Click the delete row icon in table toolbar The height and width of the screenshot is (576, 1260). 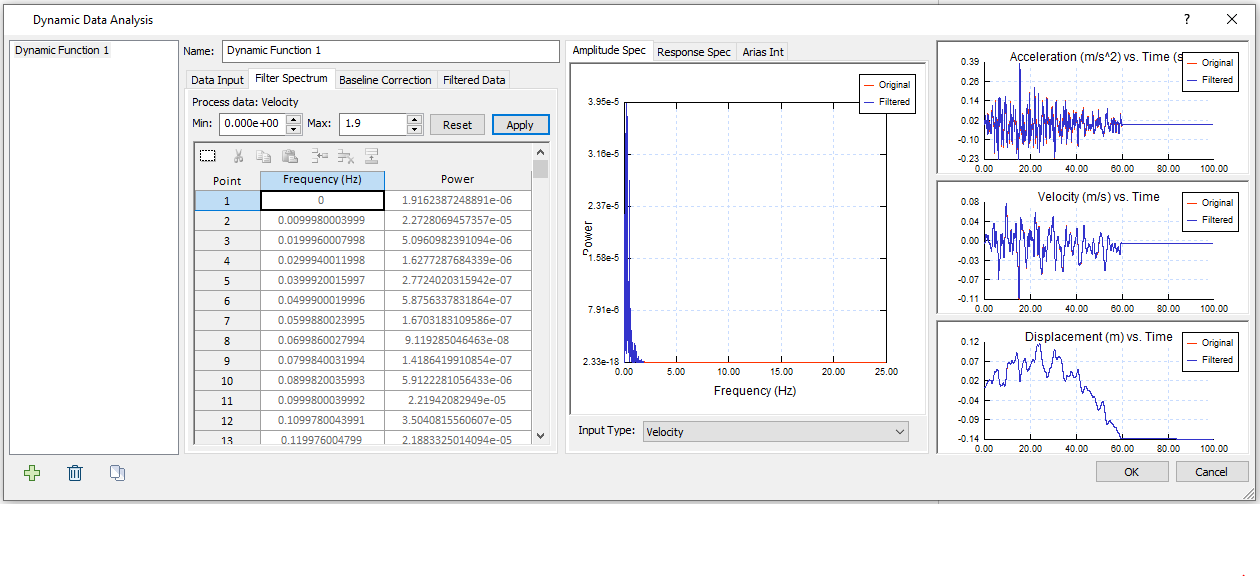346,156
